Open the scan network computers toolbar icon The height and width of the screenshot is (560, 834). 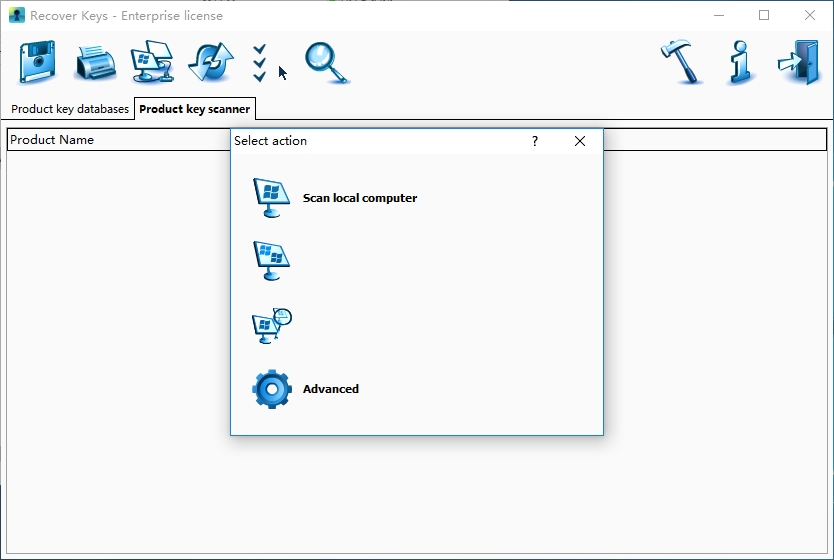[x=152, y=62]
